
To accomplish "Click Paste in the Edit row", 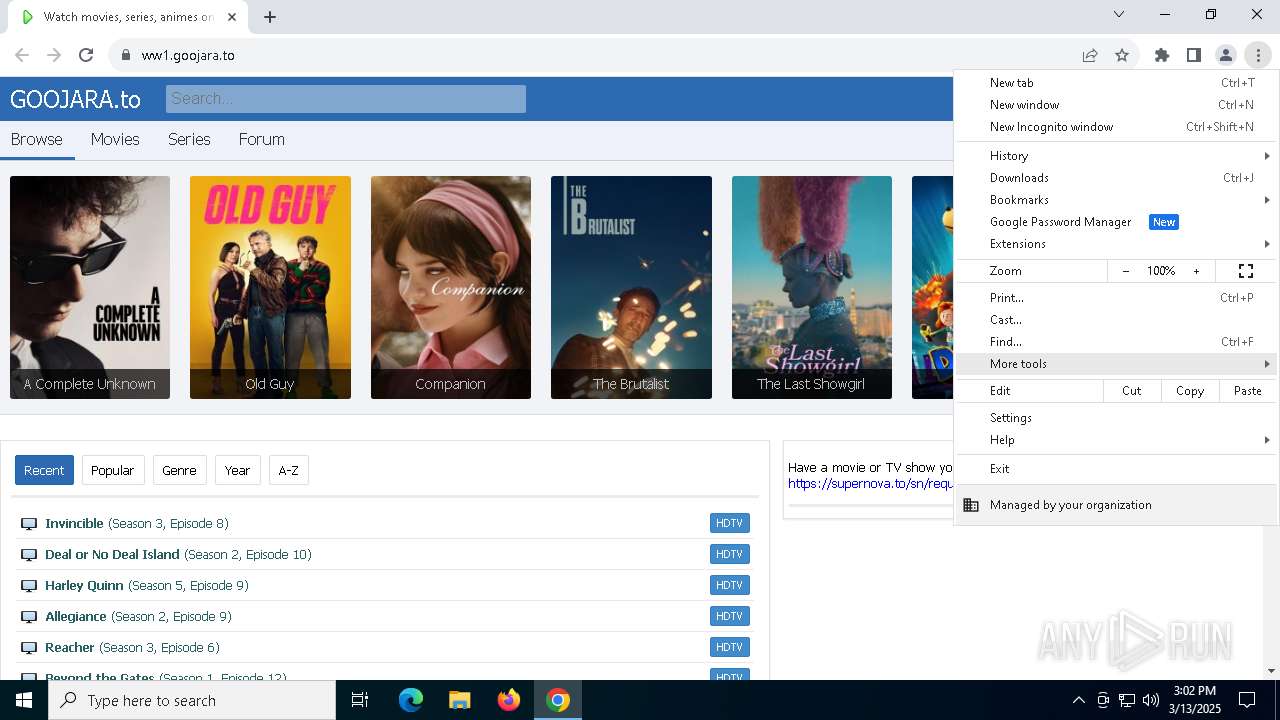I will [x=1248, y=391].
